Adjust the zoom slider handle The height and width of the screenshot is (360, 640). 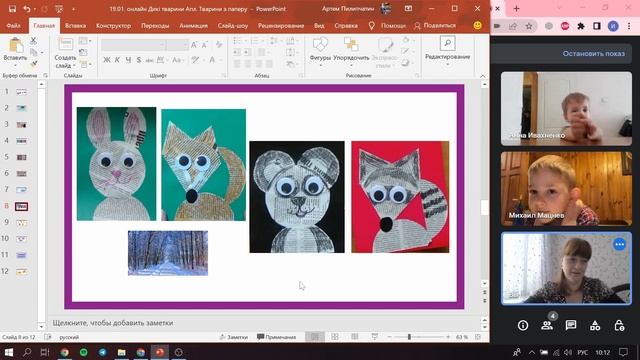(x=409, y=337)
